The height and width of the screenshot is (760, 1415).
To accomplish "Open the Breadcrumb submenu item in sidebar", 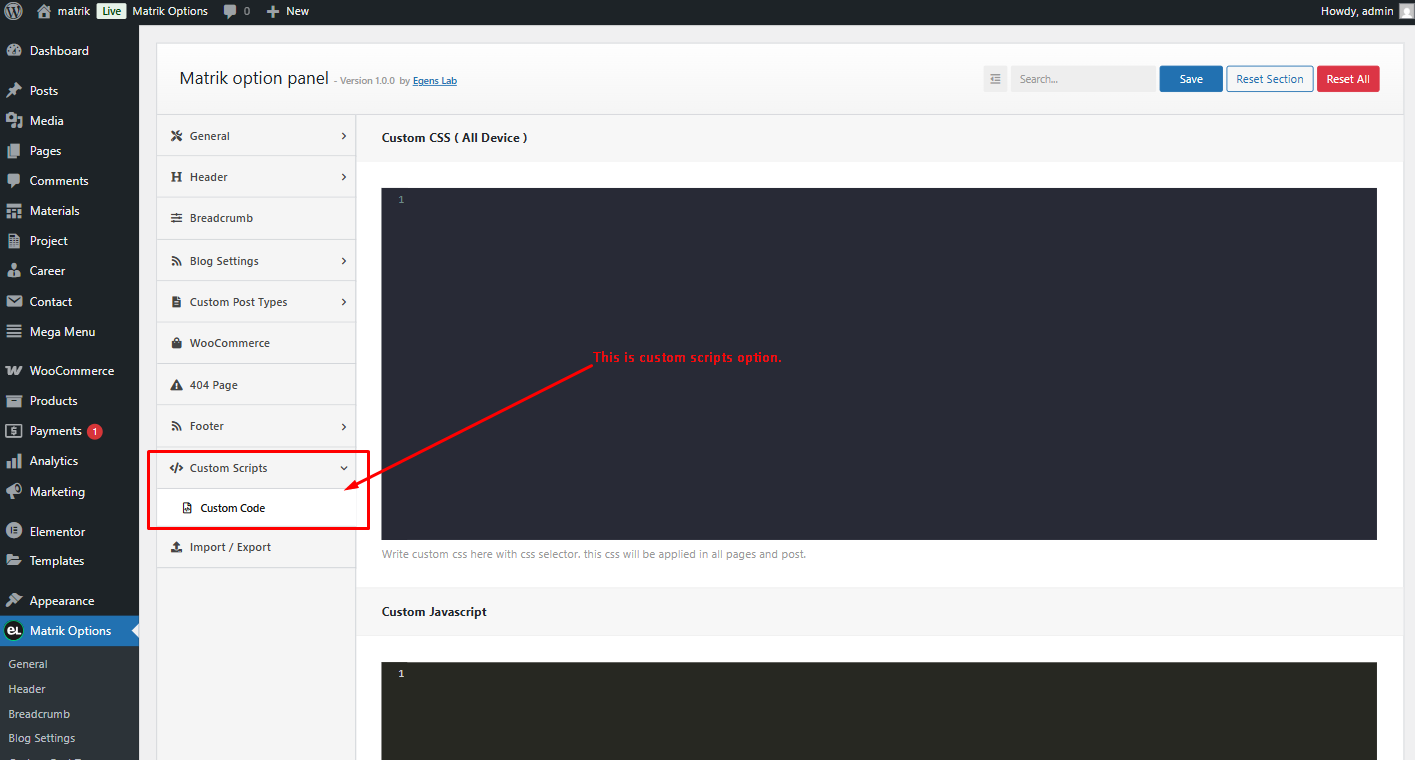I will tap(39, 714).
